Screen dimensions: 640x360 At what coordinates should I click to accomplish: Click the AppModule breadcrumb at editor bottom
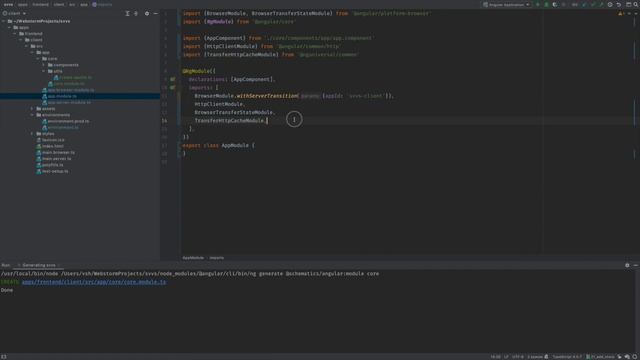click(x=193, y=258)
